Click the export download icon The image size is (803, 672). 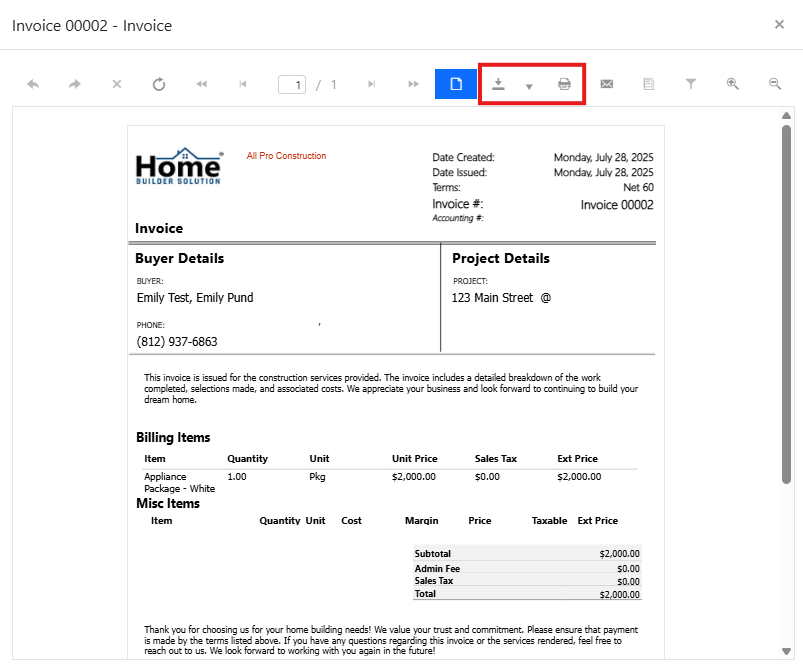click(498, 84)
